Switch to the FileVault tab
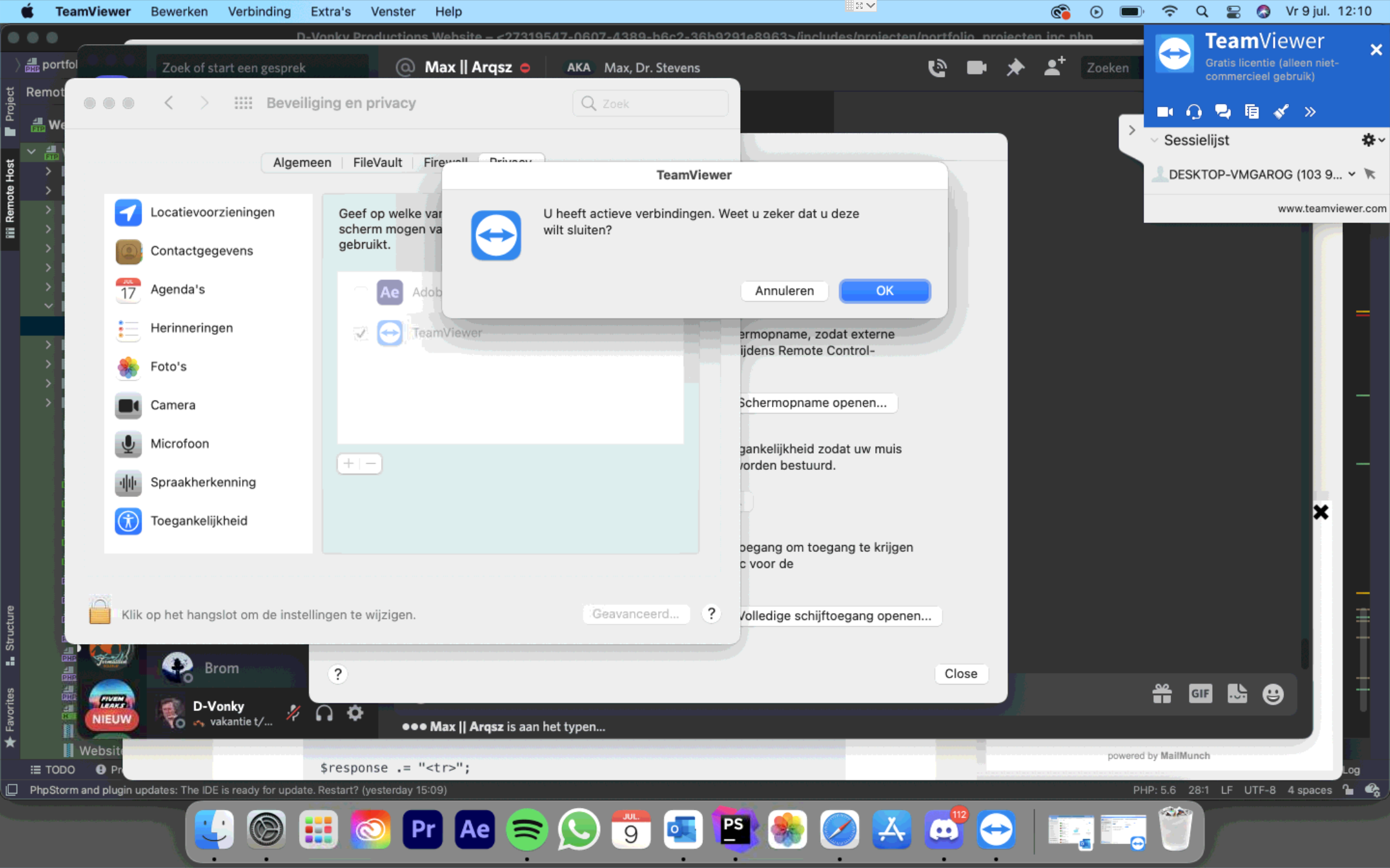The width and height of the screenshot is (1390, 868). 377,162
